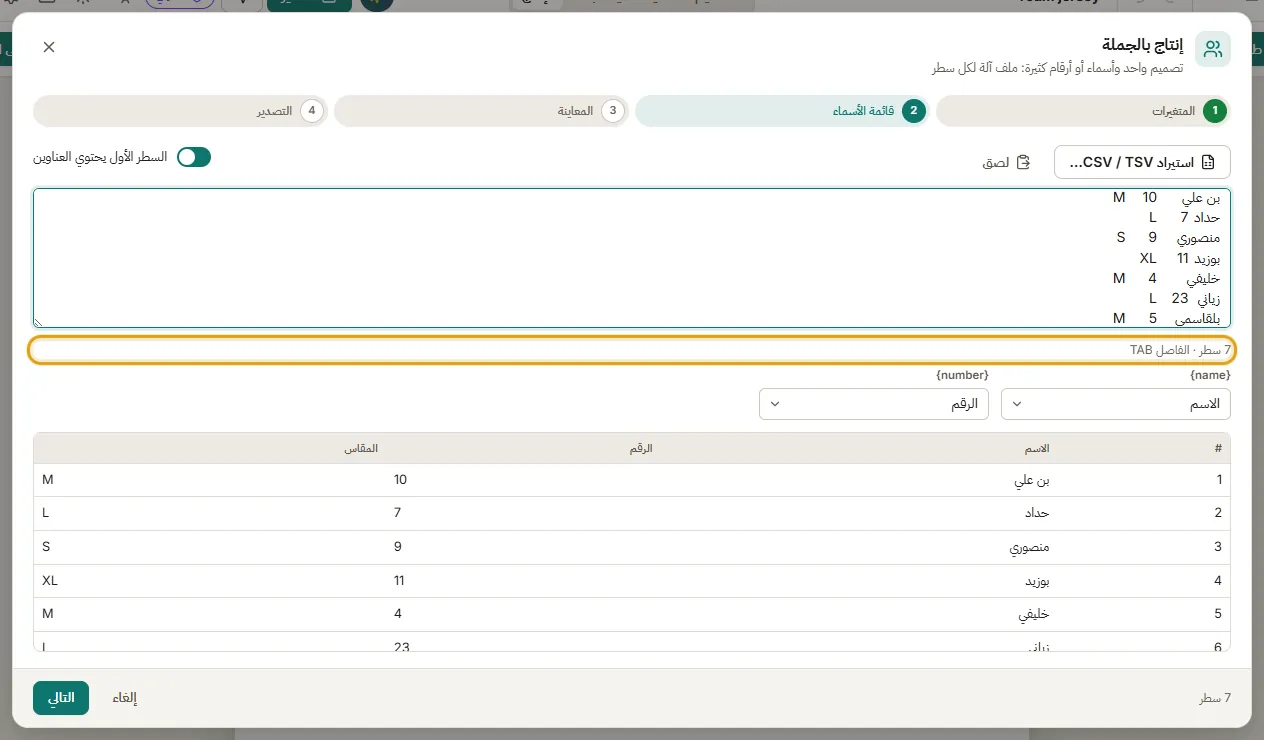
Task: Open step 2 قائمة الأسماء
Action: click(x=783, y=111)
